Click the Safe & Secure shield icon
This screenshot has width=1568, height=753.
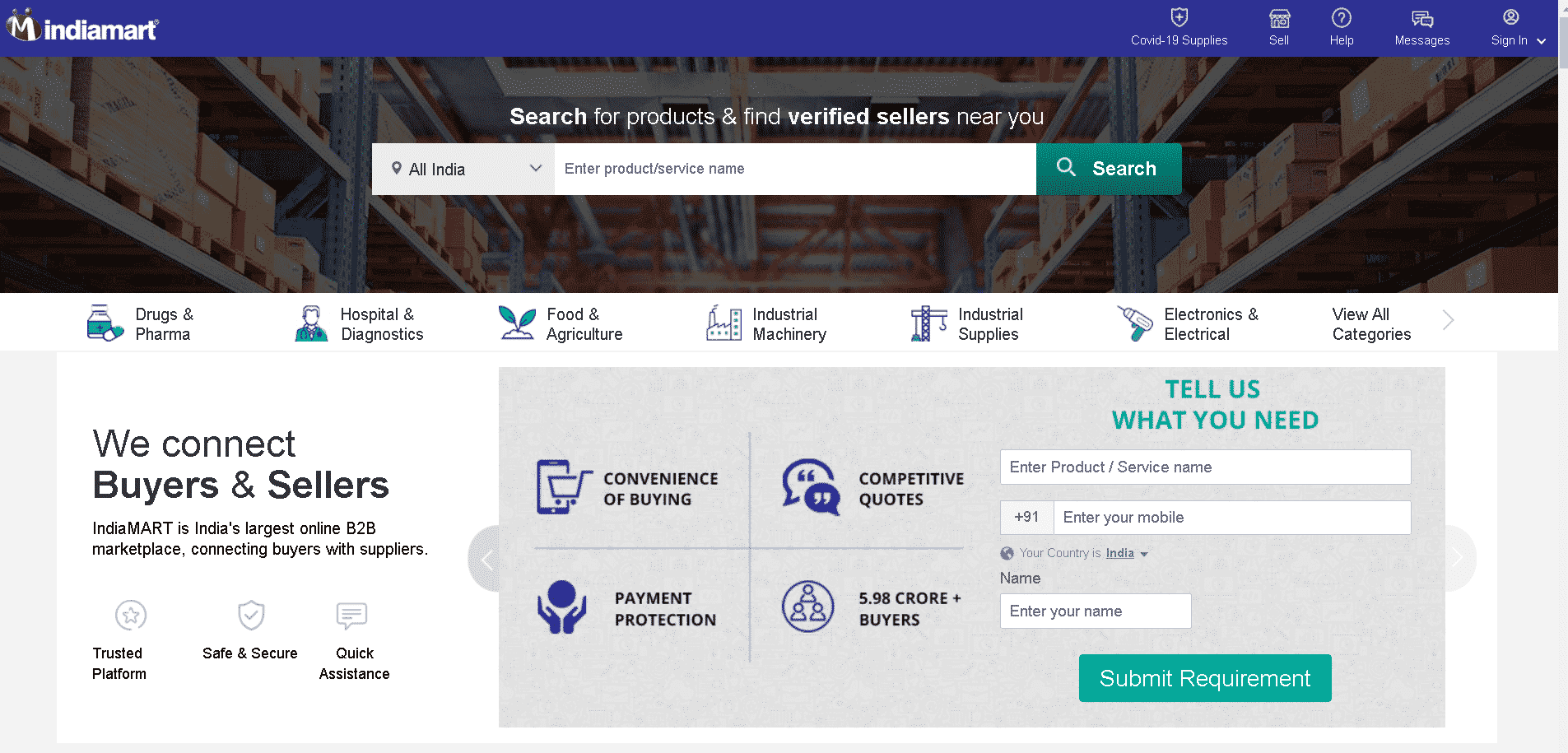click(x=251, y=615)
